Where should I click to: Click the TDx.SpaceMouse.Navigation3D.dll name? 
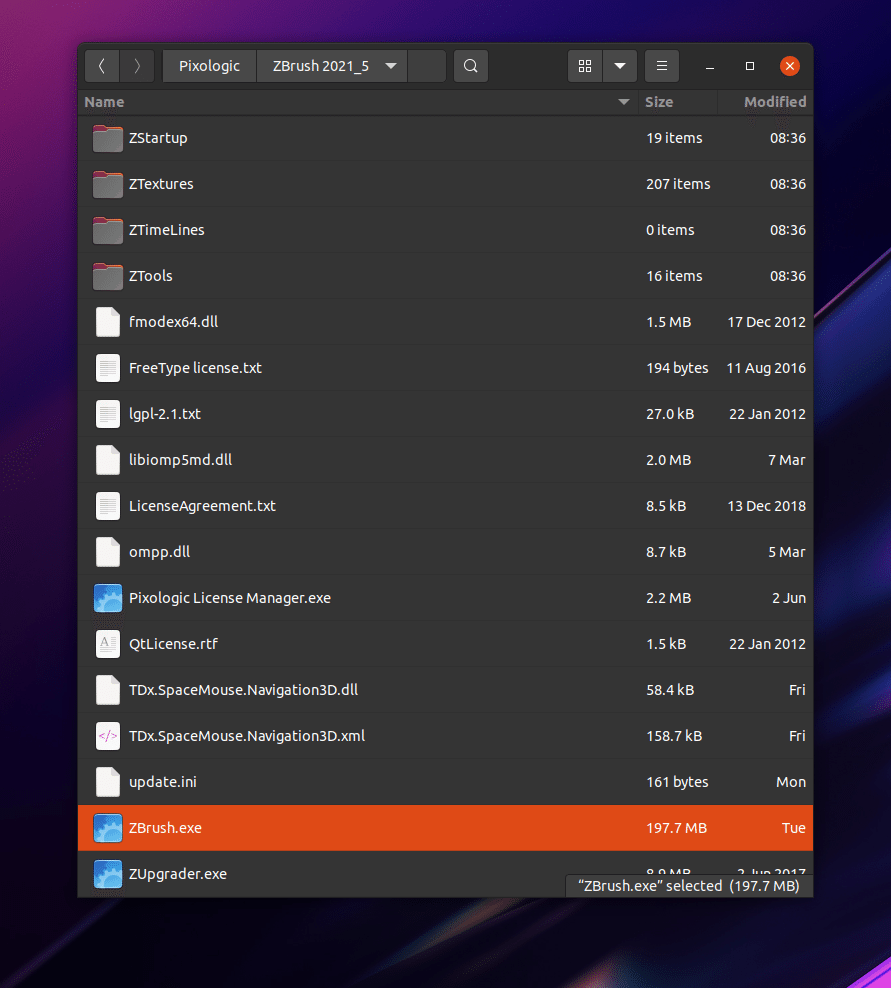tap(244, 690)
